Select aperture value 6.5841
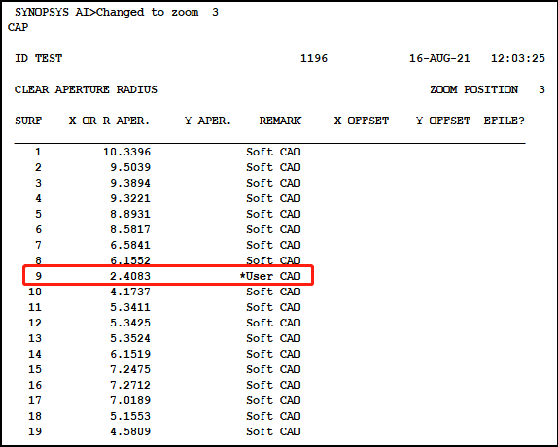This screenshot has height=447, width=558. (130, 245)
